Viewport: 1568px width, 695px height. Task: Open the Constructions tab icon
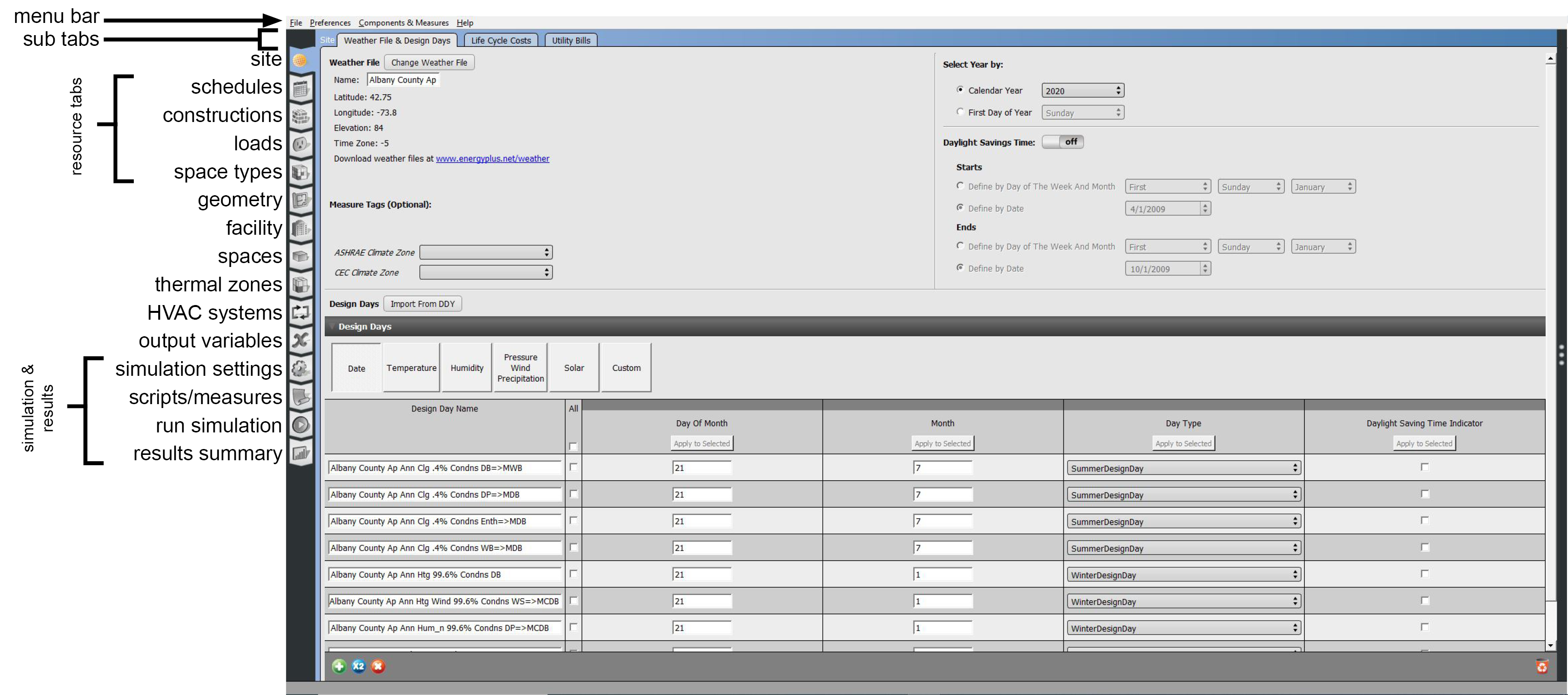(x=300, y=116)
